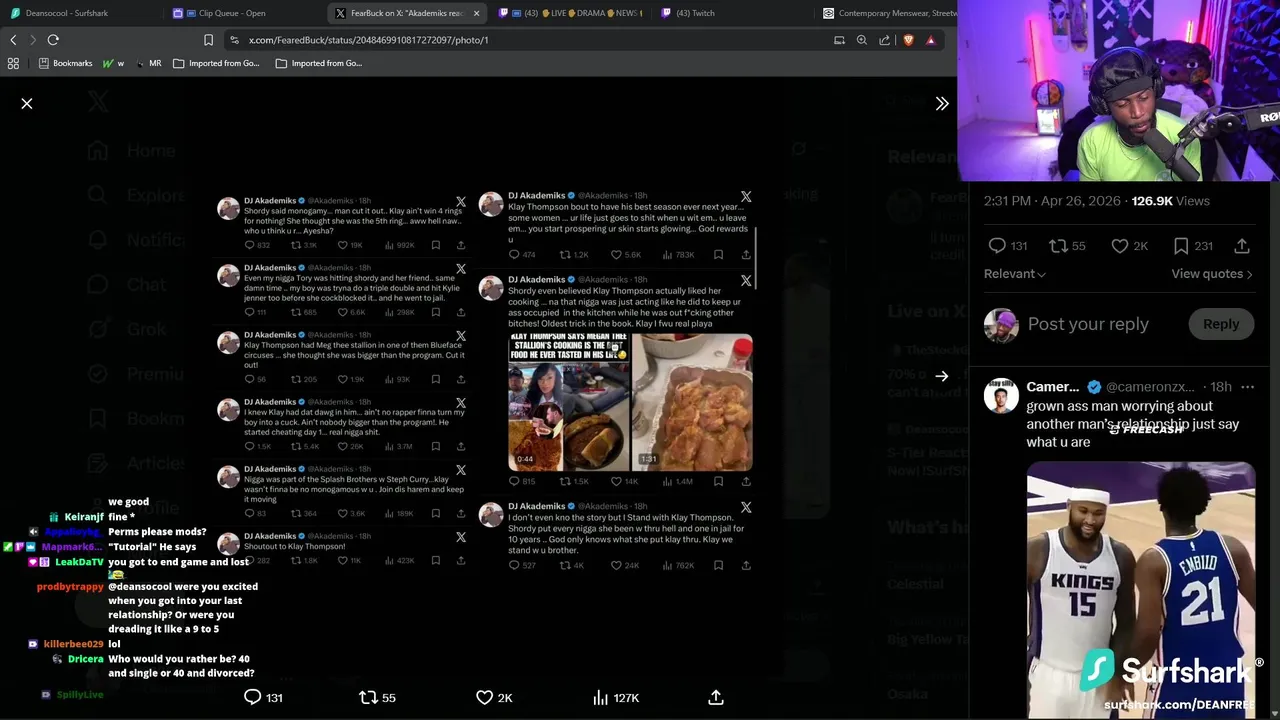1280x720 pixels.
Task: Click the browser back button
Action: click(13, 40)
